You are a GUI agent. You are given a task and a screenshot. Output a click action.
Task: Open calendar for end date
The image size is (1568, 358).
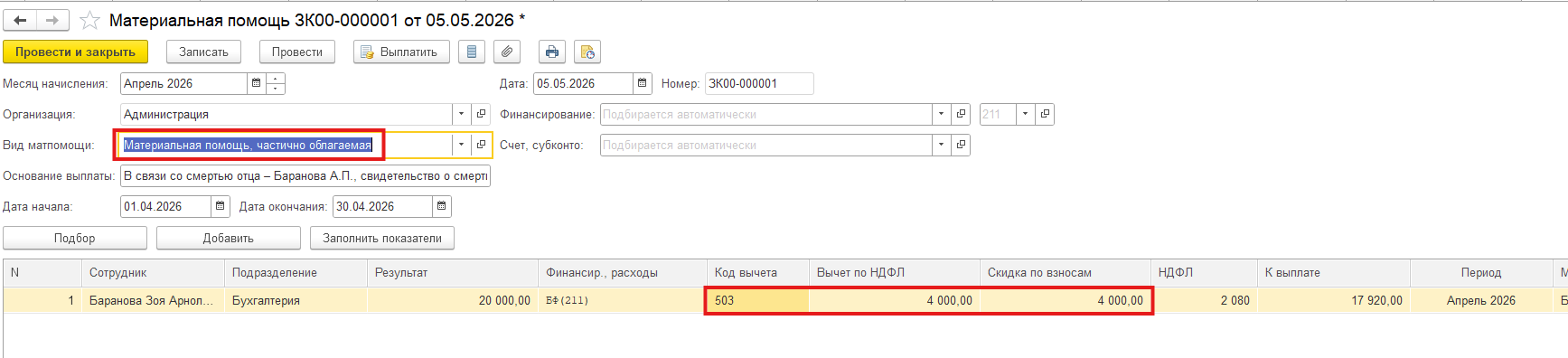[442, 206]
